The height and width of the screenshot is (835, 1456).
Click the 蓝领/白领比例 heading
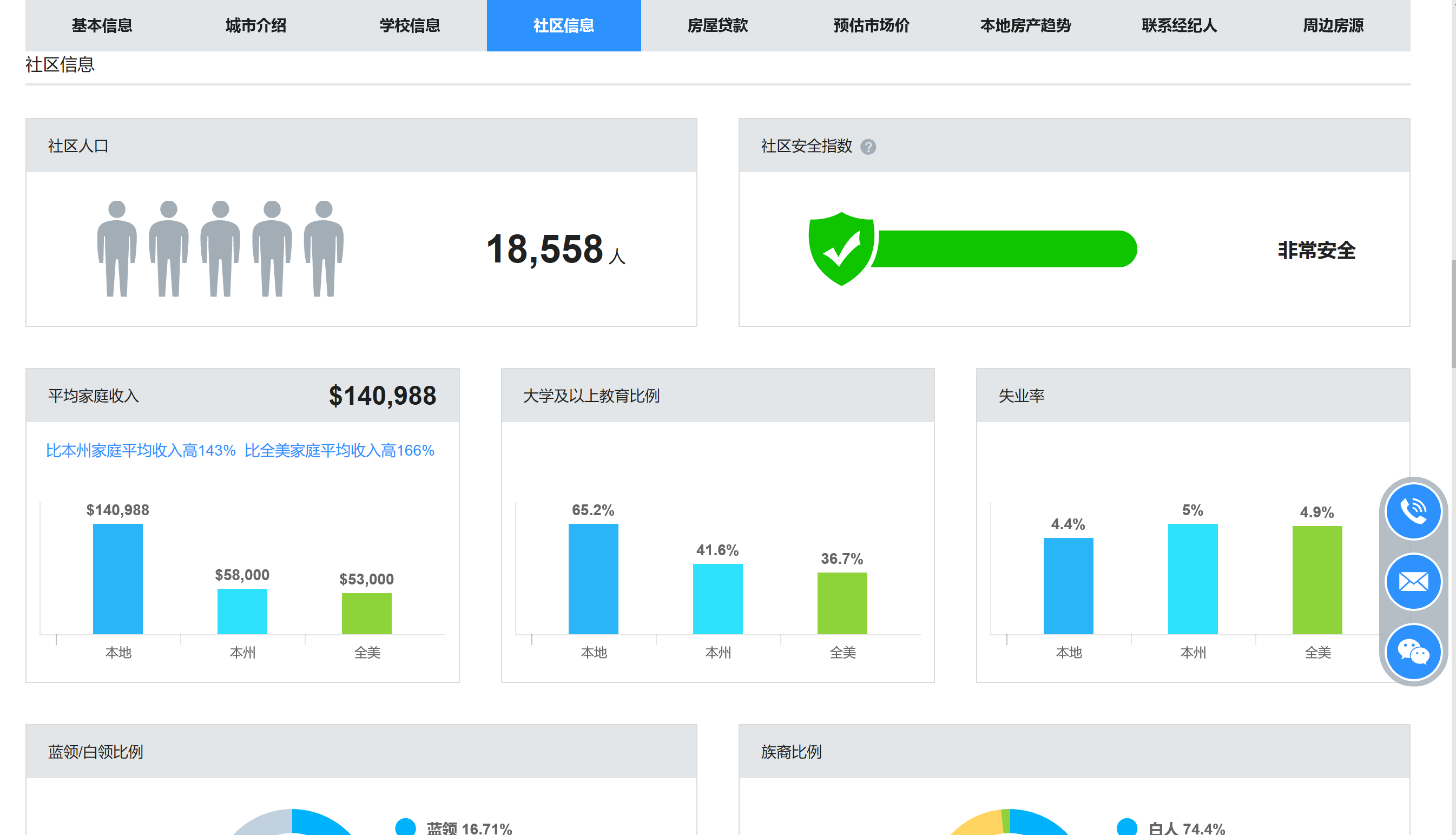pyautogui.click(x=95, y=752)
